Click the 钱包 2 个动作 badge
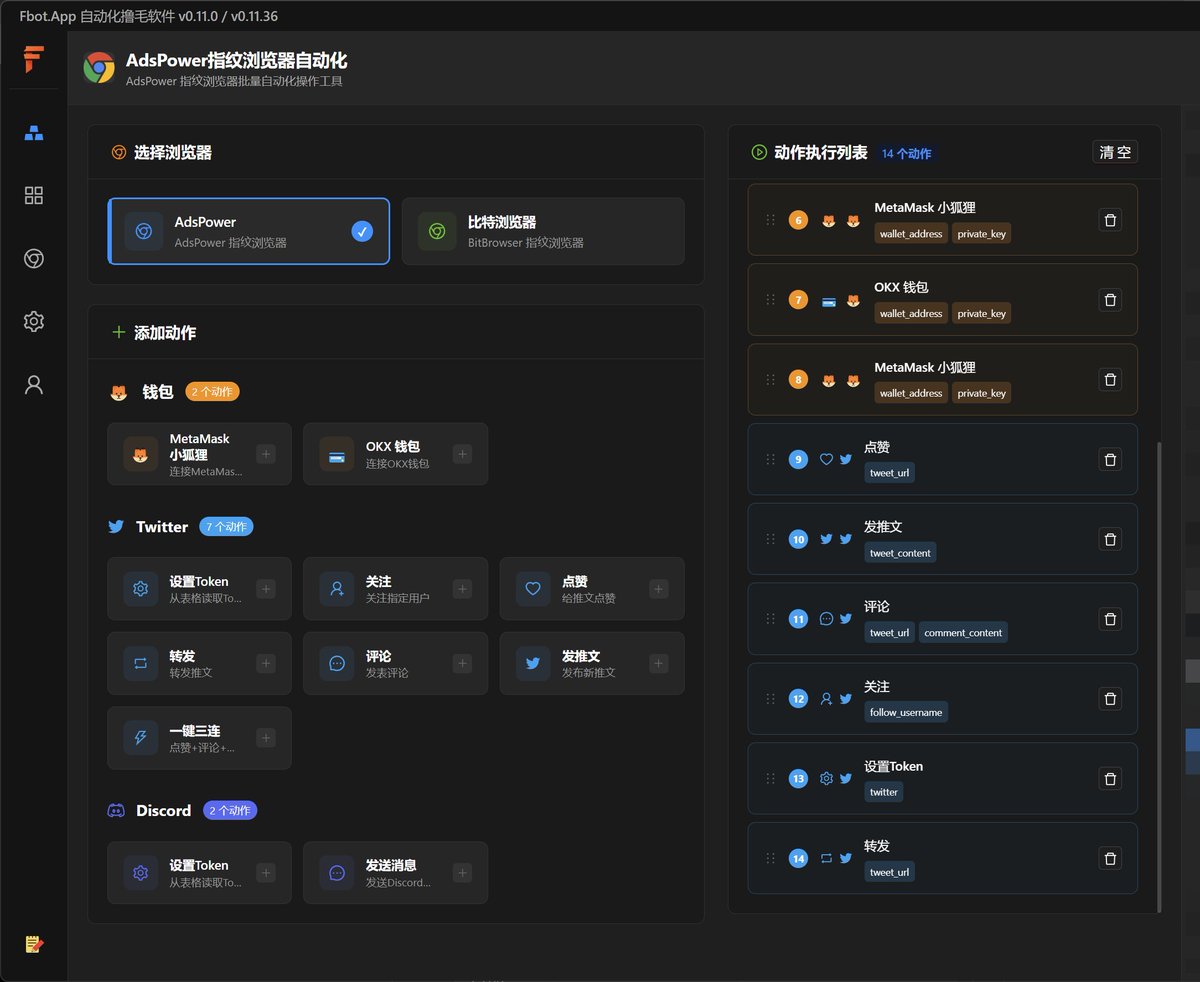 (x=212, y=392)
